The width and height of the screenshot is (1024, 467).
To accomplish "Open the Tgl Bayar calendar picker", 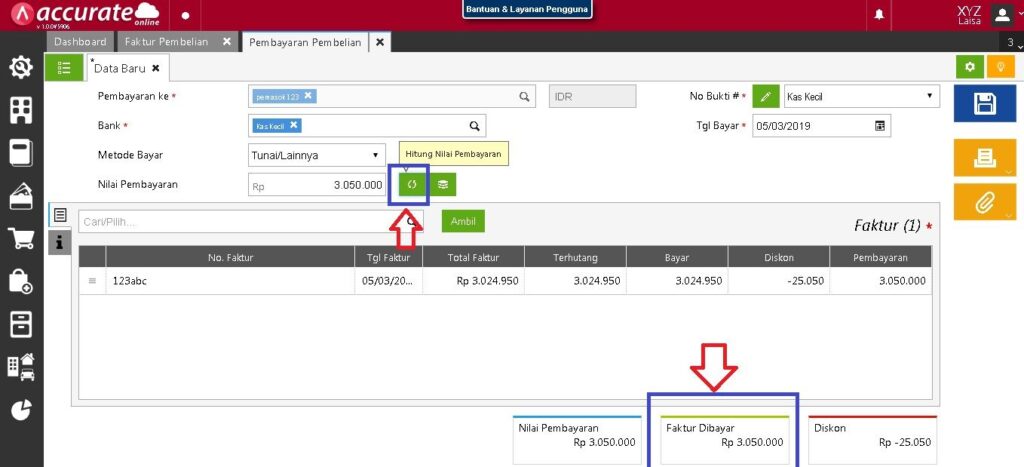I will (x=880, y=126).
